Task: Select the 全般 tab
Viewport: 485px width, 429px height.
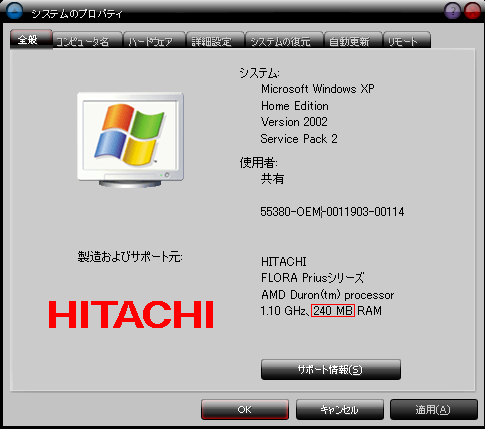Action: 31,40
